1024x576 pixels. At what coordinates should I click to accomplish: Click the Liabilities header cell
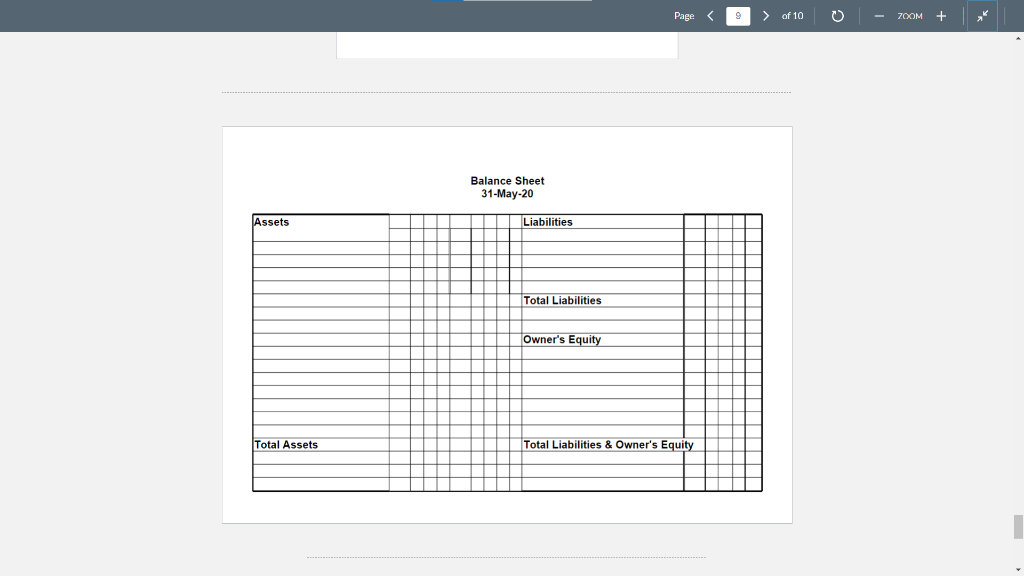545,222
